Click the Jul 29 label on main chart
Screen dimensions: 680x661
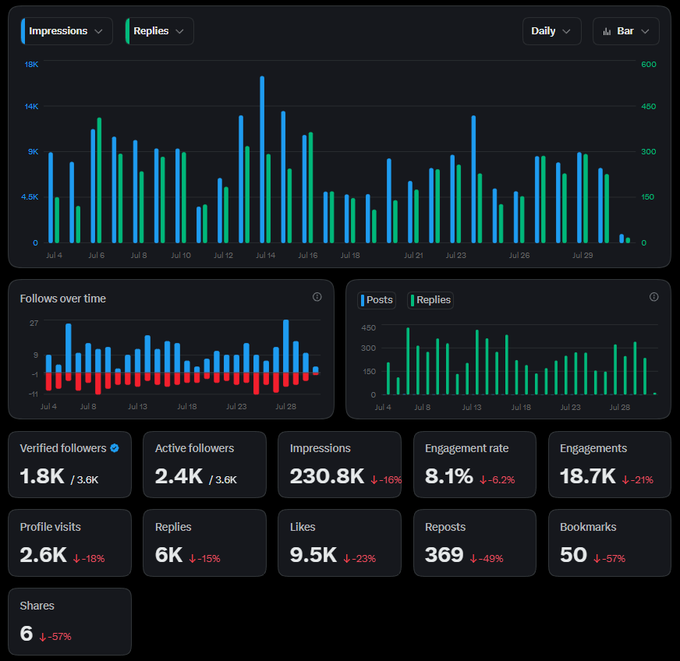(x=582, y=255)
